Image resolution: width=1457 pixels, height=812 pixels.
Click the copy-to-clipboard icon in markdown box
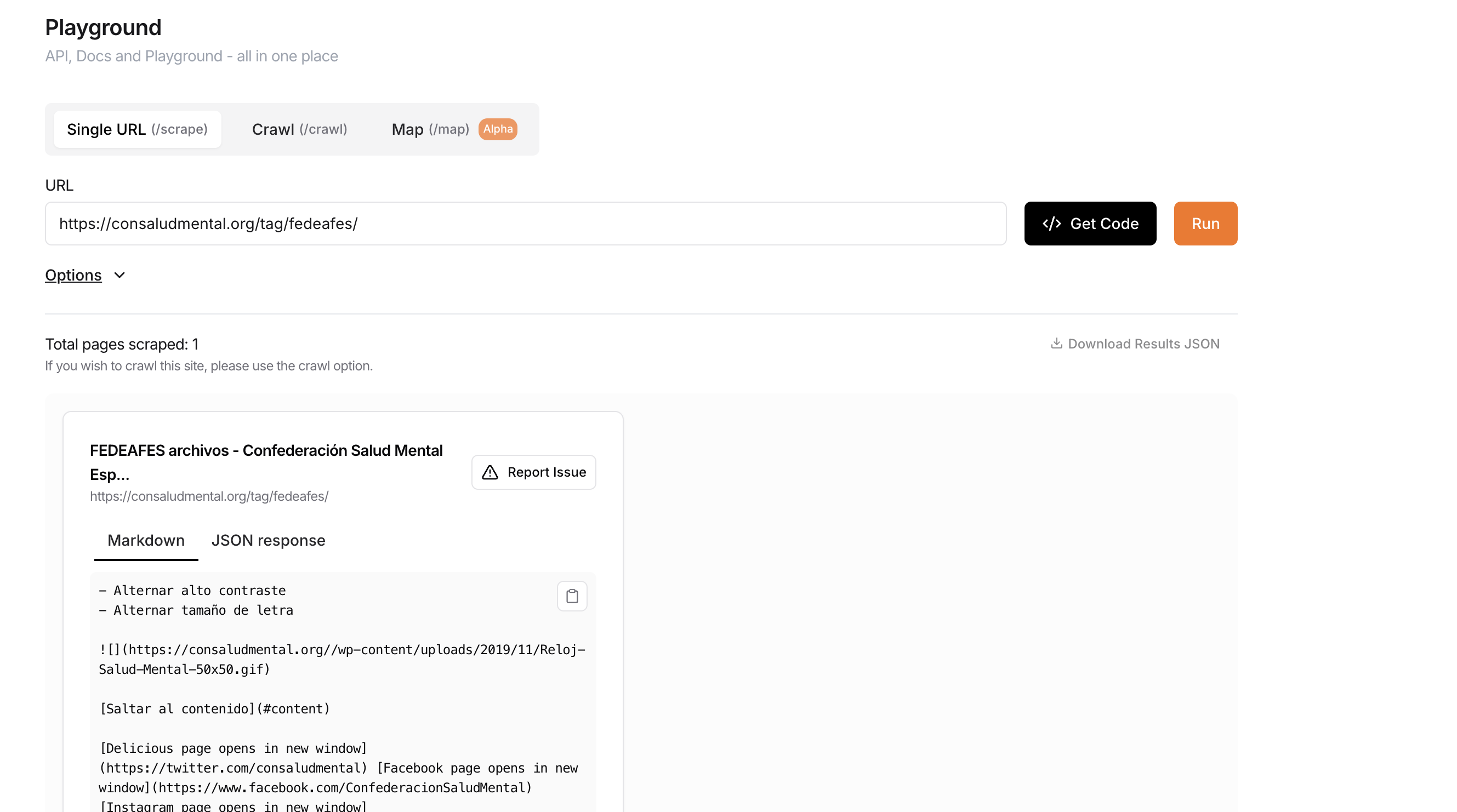572,596
